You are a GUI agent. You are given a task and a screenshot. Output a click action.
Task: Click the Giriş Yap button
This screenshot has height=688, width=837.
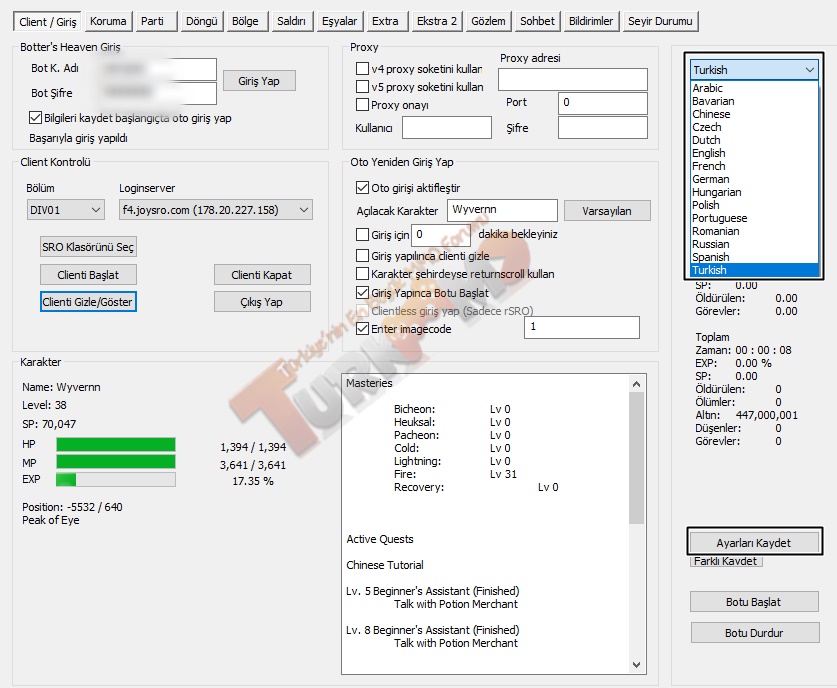pos(259,81)
